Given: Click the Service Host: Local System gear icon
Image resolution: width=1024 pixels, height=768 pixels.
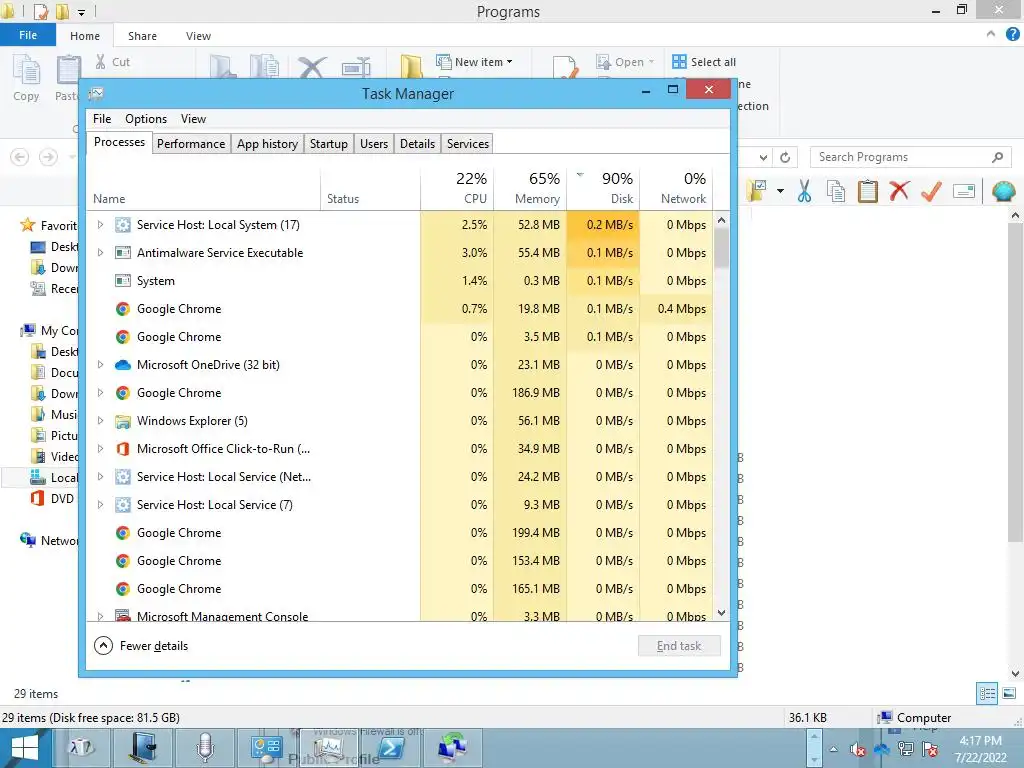Looking at the screenshot, I should [x=123, y=225].
